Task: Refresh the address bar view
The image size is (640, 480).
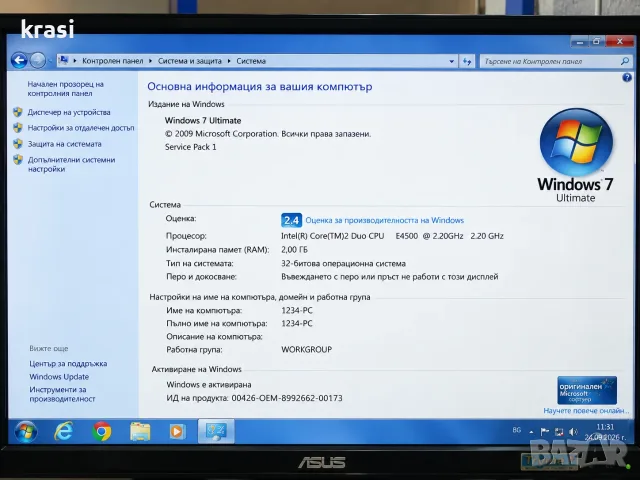Action: pyautogui.click(x=467, y=61)
